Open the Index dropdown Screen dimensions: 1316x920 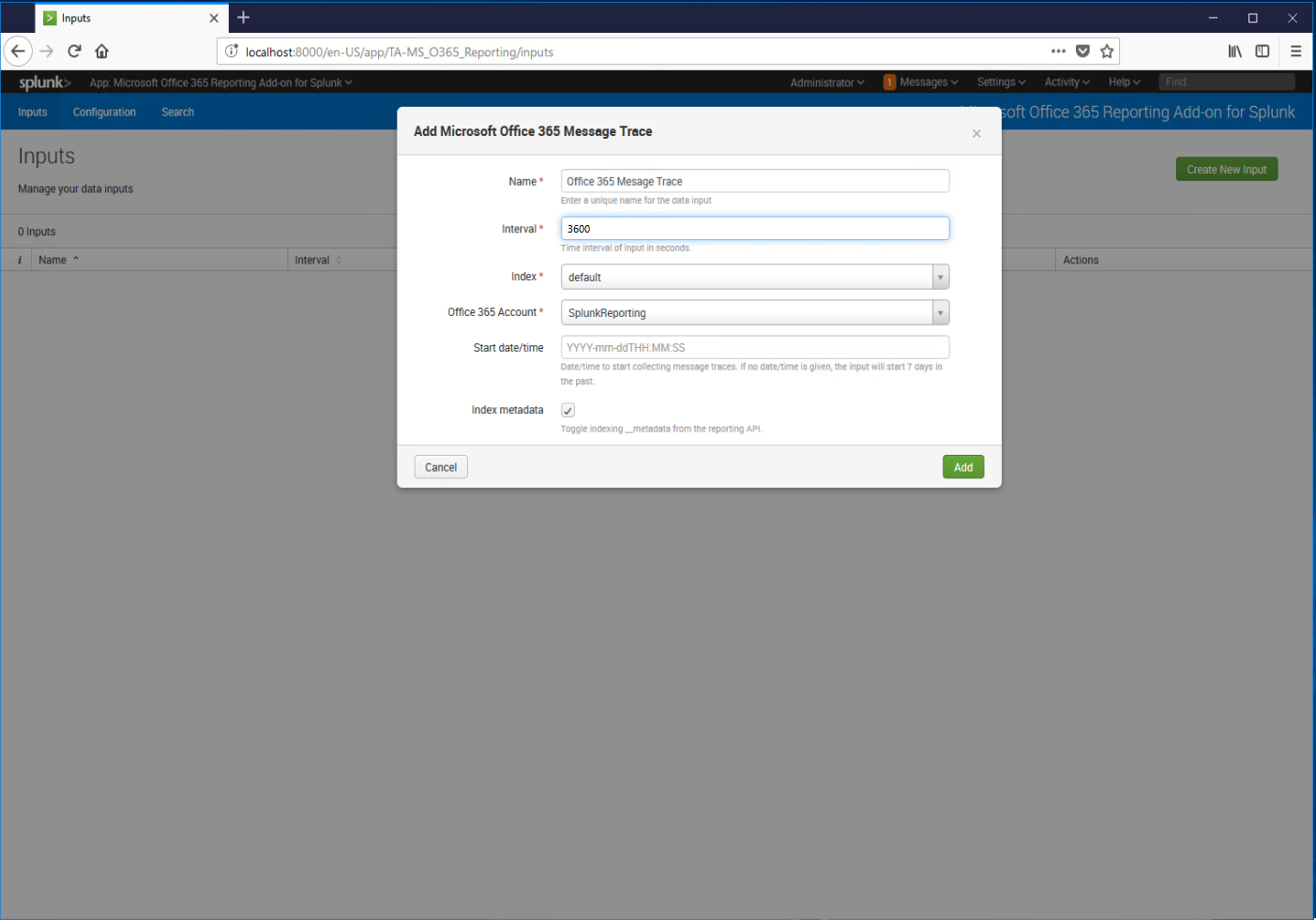(x=940, y=277)
